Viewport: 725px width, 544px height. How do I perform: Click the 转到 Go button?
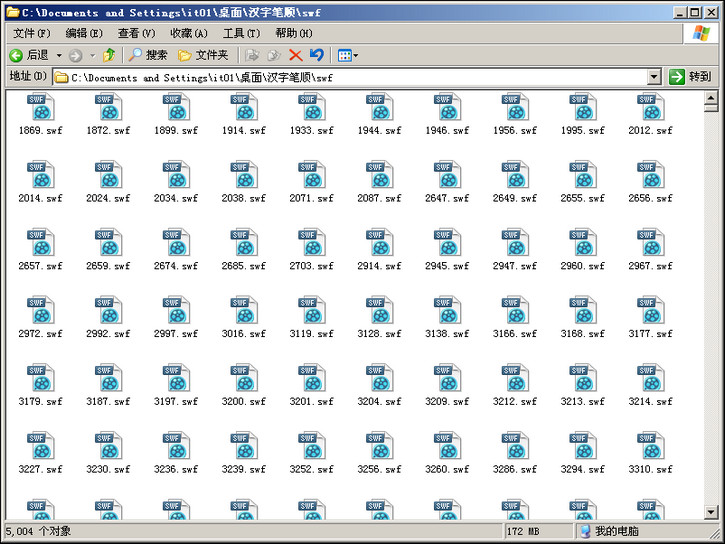(x=689, y=77)
